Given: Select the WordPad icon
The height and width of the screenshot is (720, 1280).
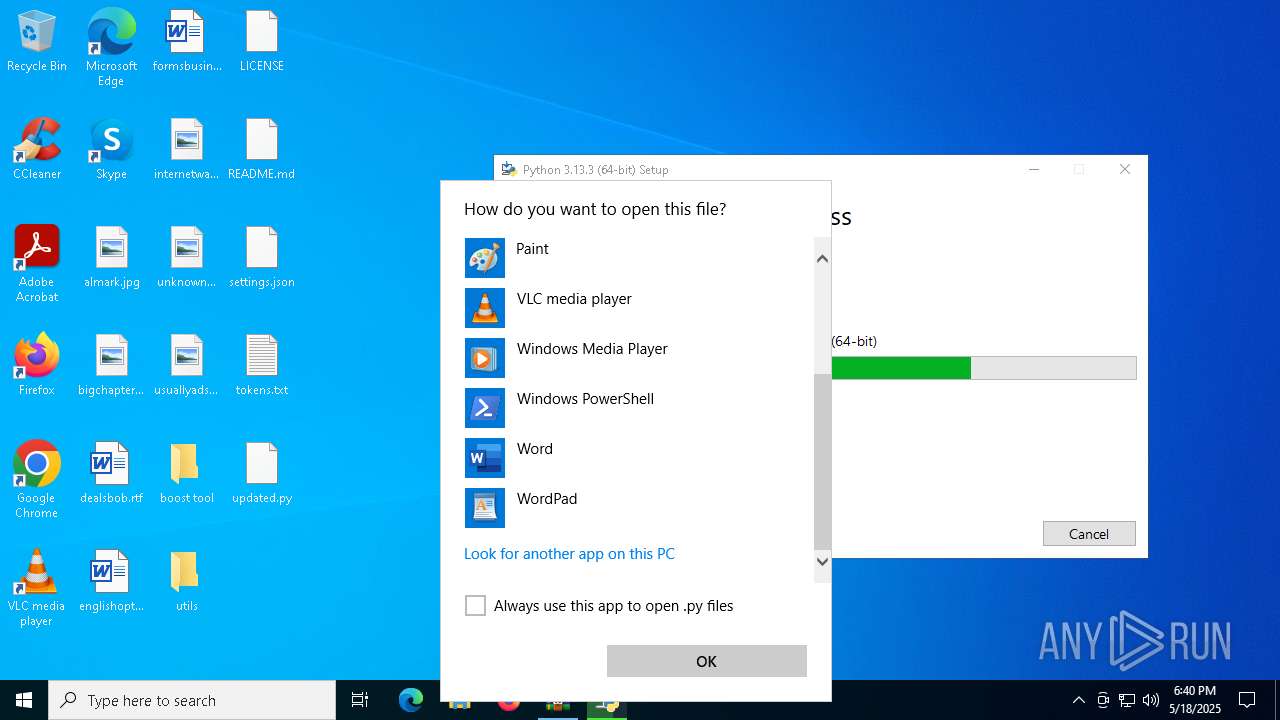Looking at the screenshot, I should [x=485, y=508].
